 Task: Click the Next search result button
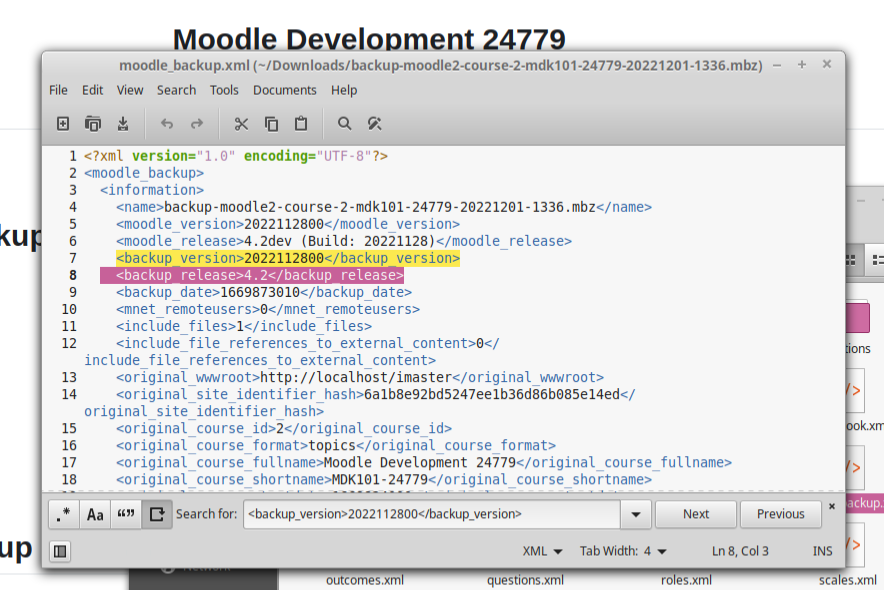[696, 514]
